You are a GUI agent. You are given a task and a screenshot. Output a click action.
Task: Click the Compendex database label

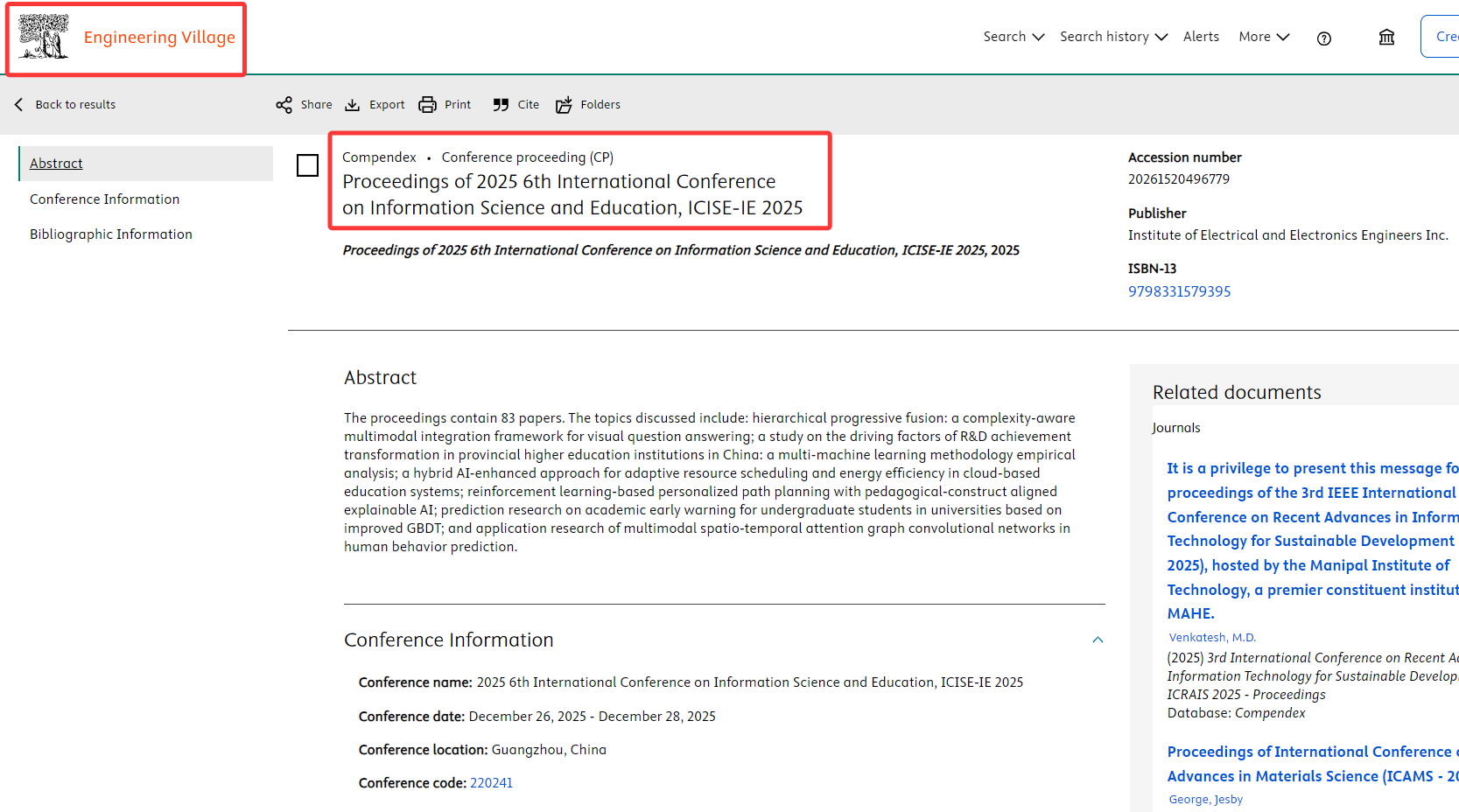[x=379, y=157]
